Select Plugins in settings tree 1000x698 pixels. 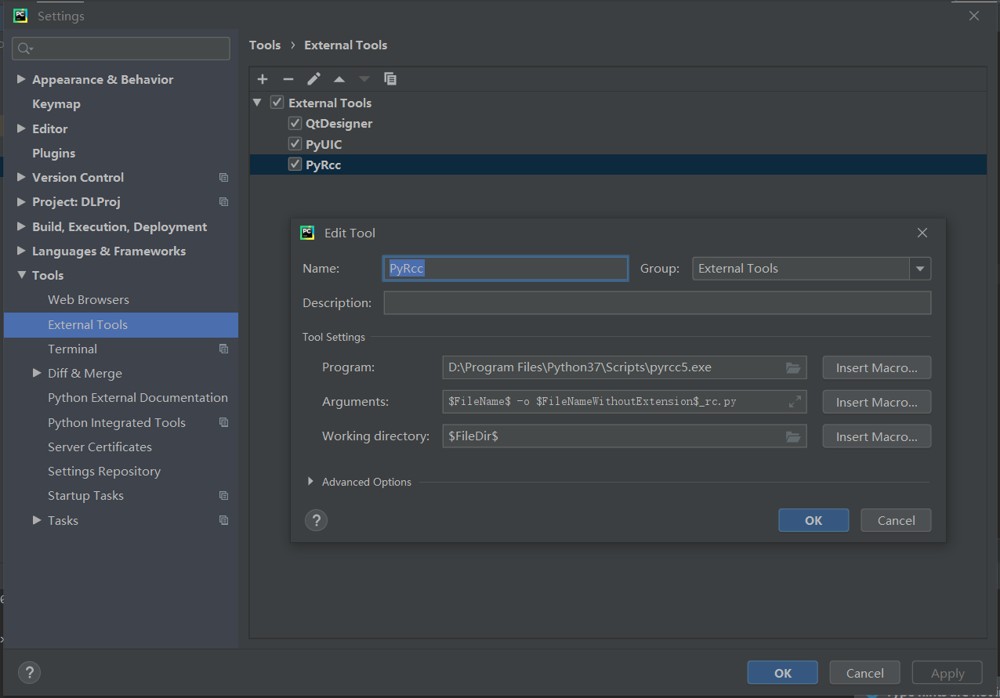[54, 153]
